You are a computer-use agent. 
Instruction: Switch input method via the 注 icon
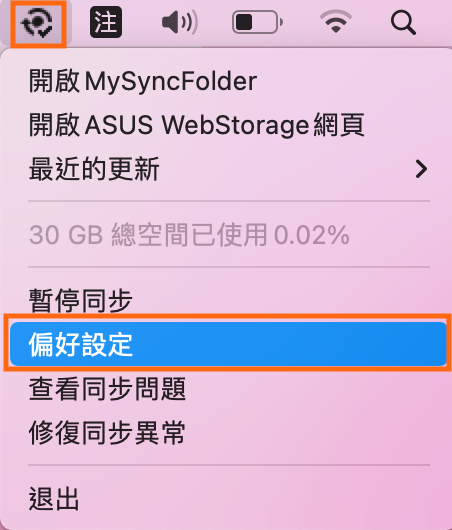tap(106, 22)
